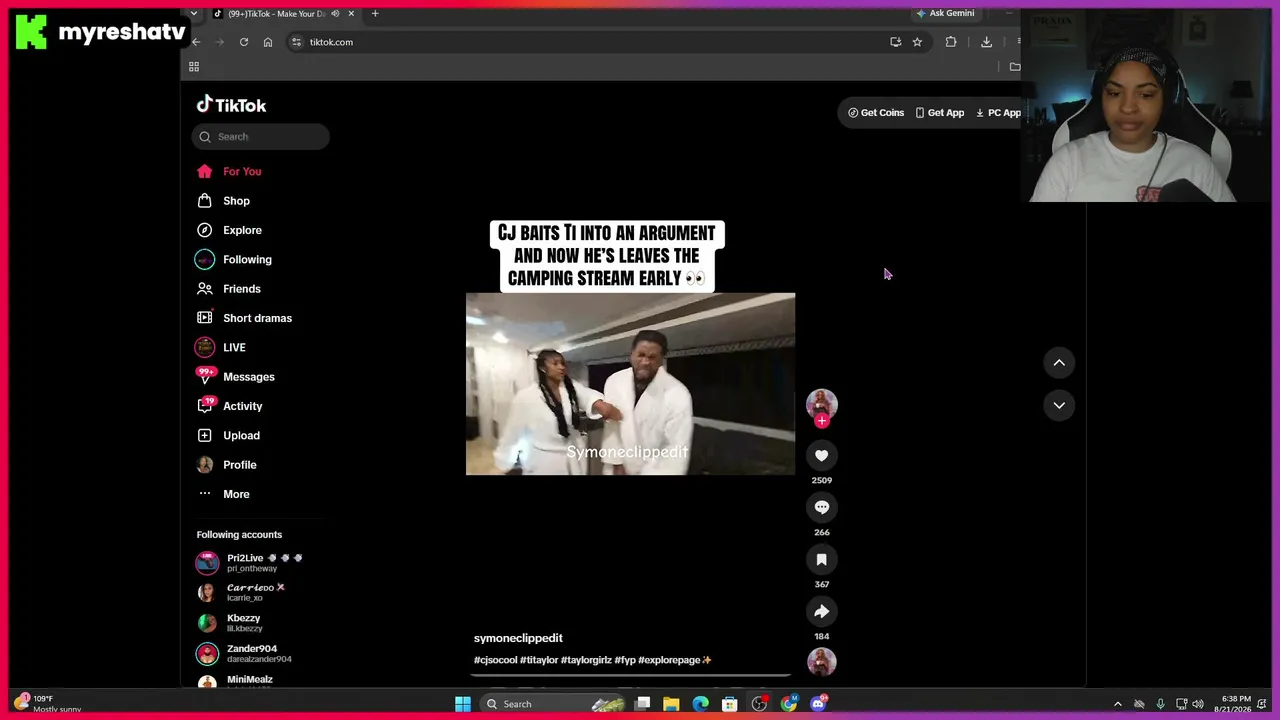Image resolution: width=1280 pixels, height=720 pixels.
Task: Click the Ask Gemini button
Action: pos(945,13)
